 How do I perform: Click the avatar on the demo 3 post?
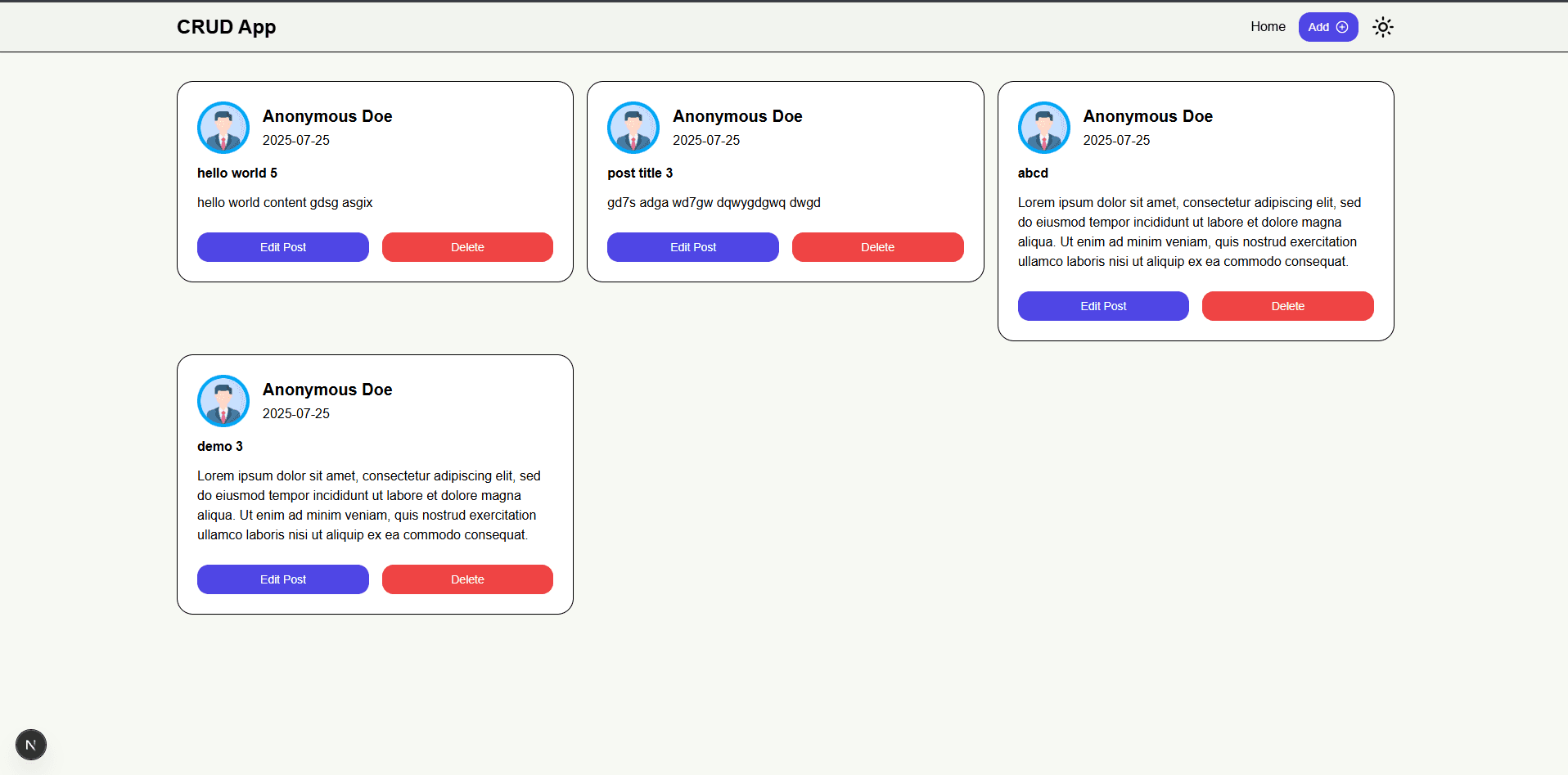click(223, 401)
